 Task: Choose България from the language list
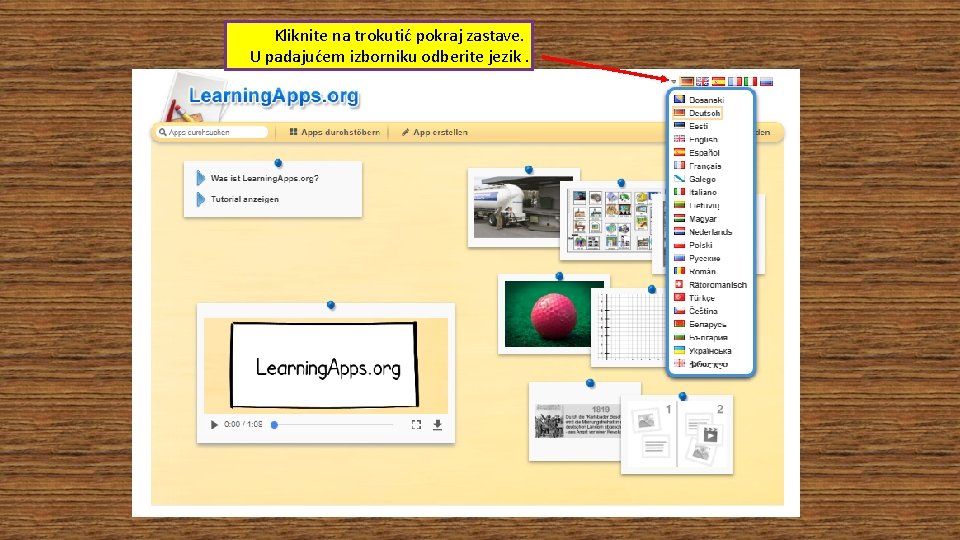[x=700, y=337]
